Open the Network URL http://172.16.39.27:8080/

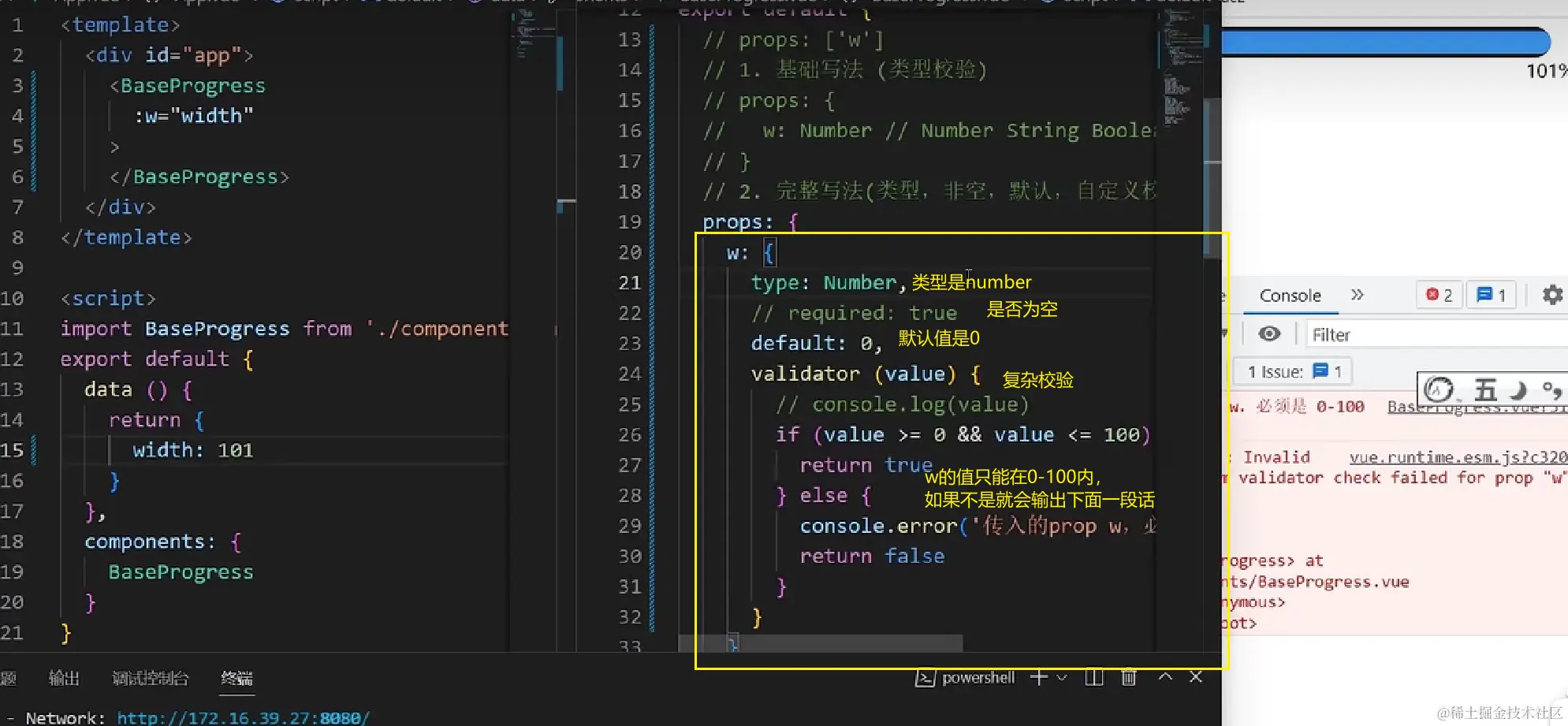(x=243, y=718)
